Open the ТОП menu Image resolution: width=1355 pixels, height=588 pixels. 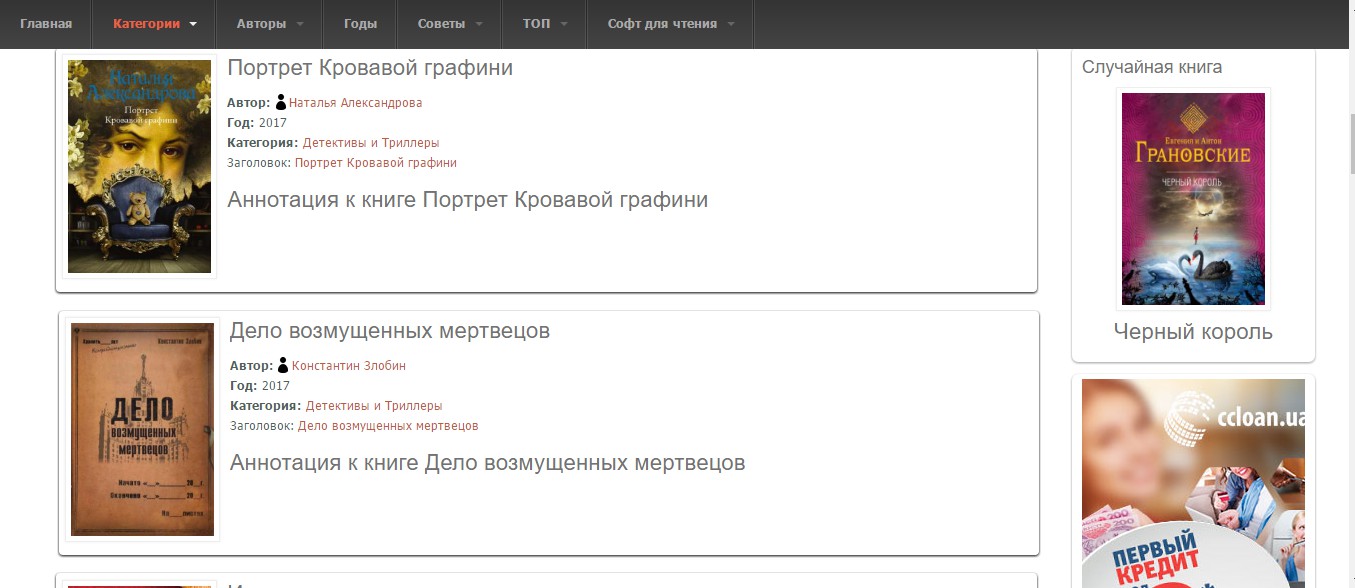(536, 24)
